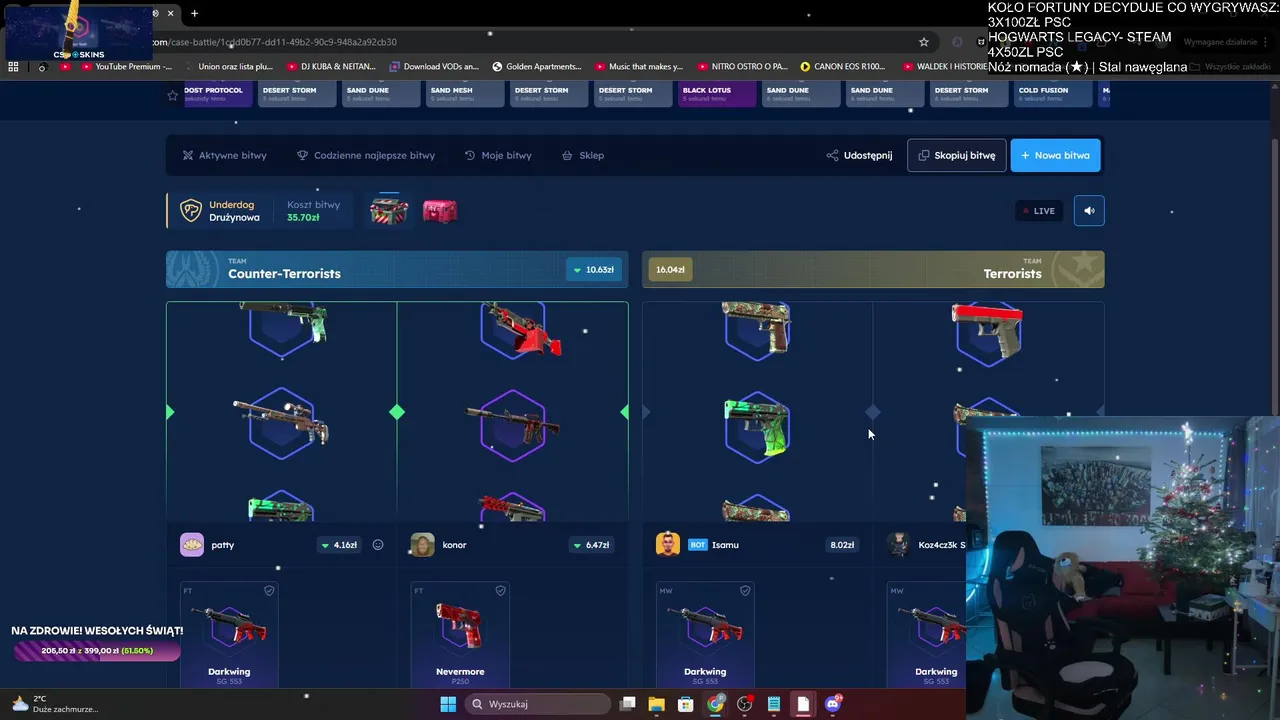Open the Golden Apartments bookmark

[537, 67]
